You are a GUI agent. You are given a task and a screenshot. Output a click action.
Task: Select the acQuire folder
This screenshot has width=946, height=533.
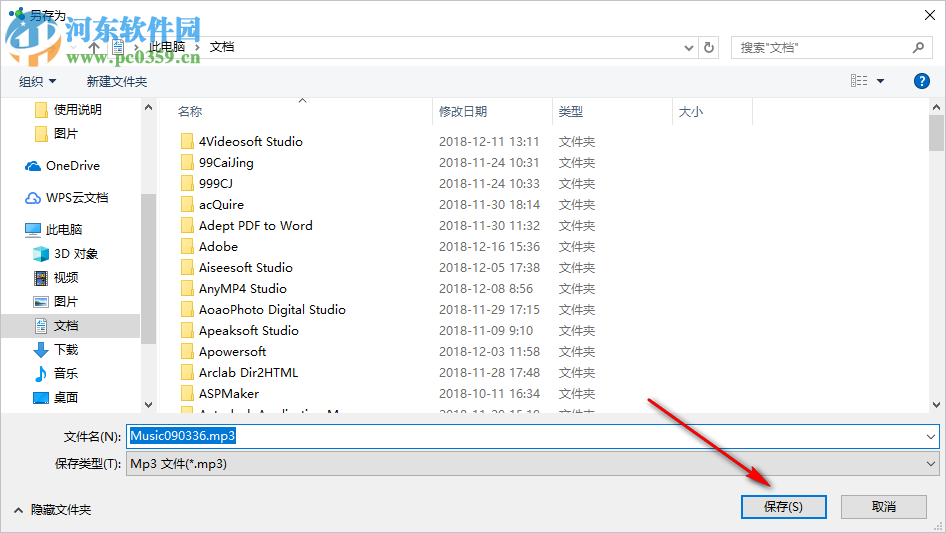[x=221, y=205]
